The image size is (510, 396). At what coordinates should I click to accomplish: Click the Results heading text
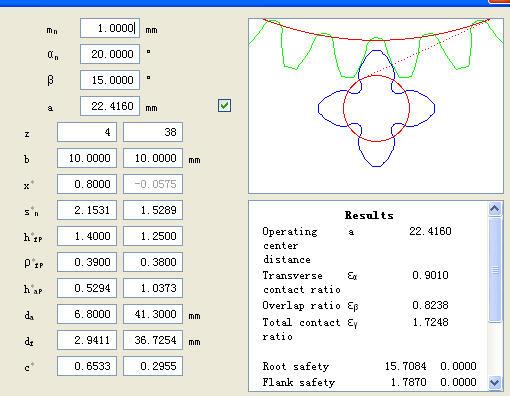point(369,215)
